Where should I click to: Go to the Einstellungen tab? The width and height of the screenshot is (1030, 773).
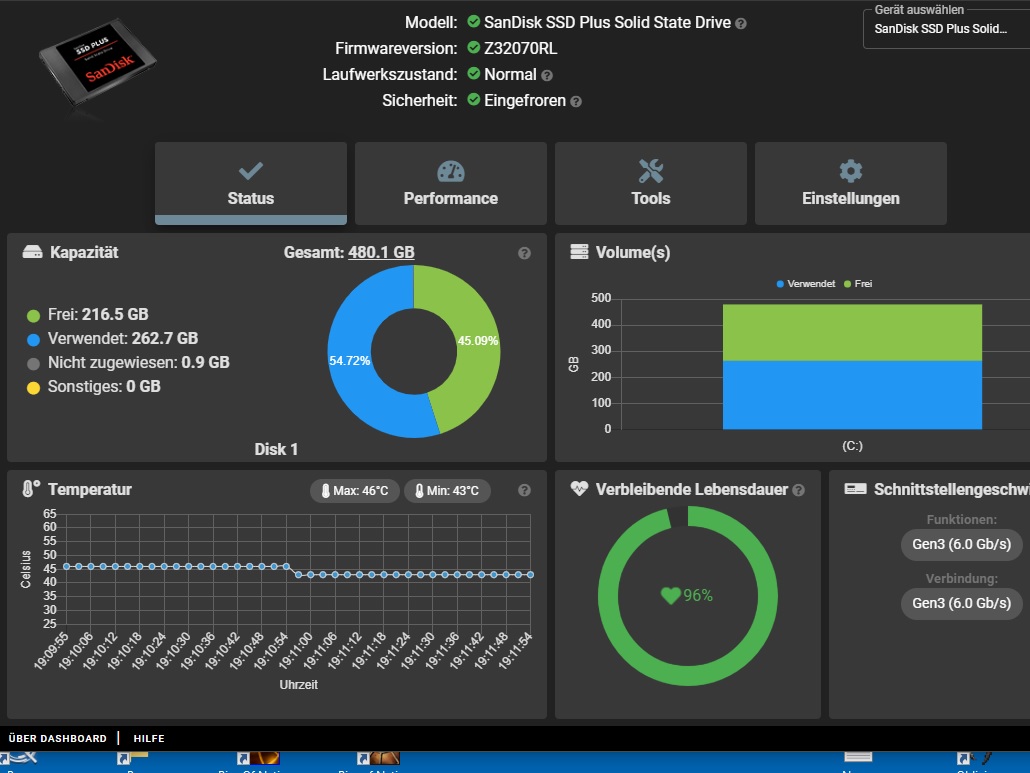851,183
